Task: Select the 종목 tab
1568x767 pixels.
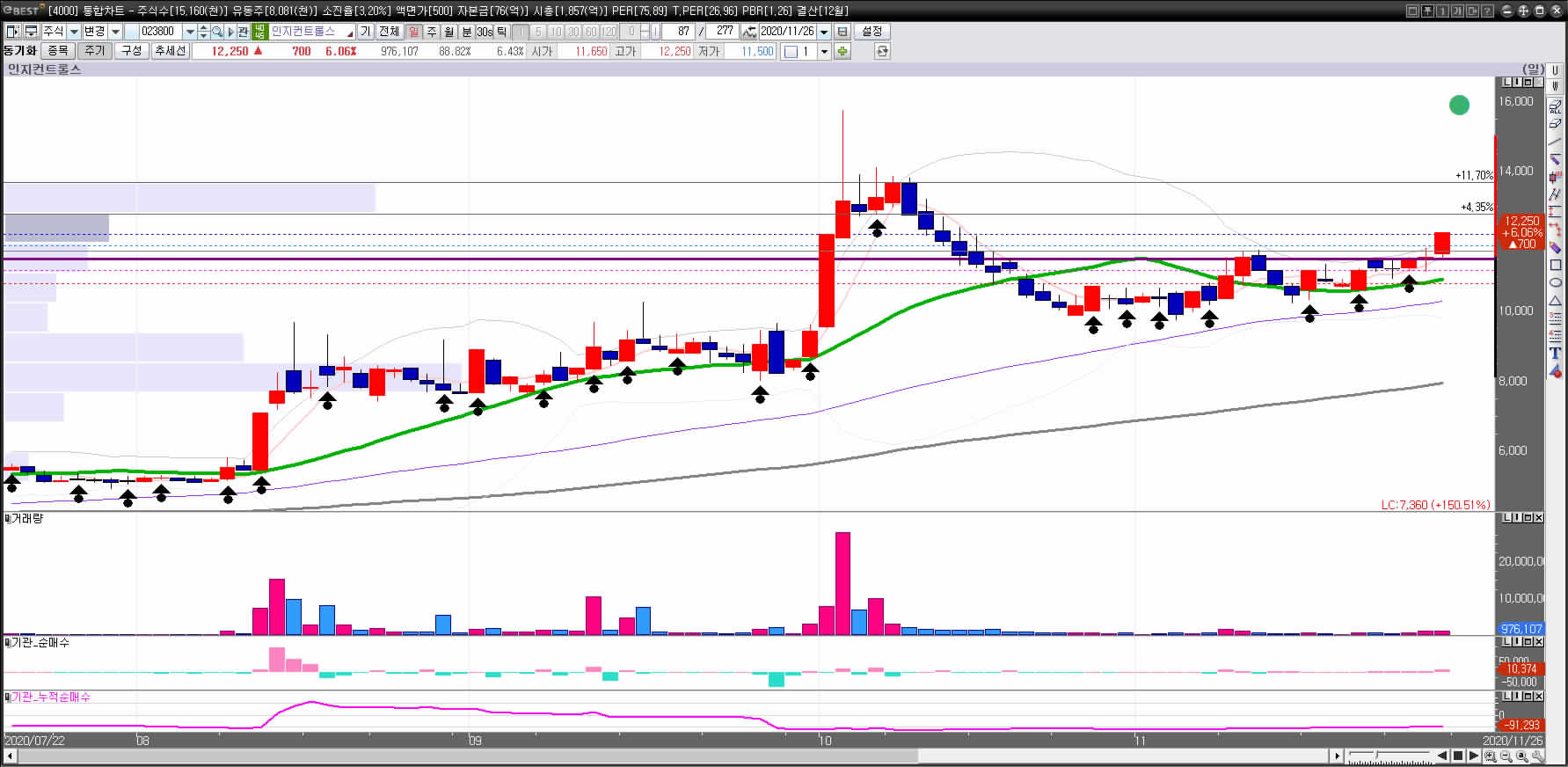Action: click(x=58, y=51)
